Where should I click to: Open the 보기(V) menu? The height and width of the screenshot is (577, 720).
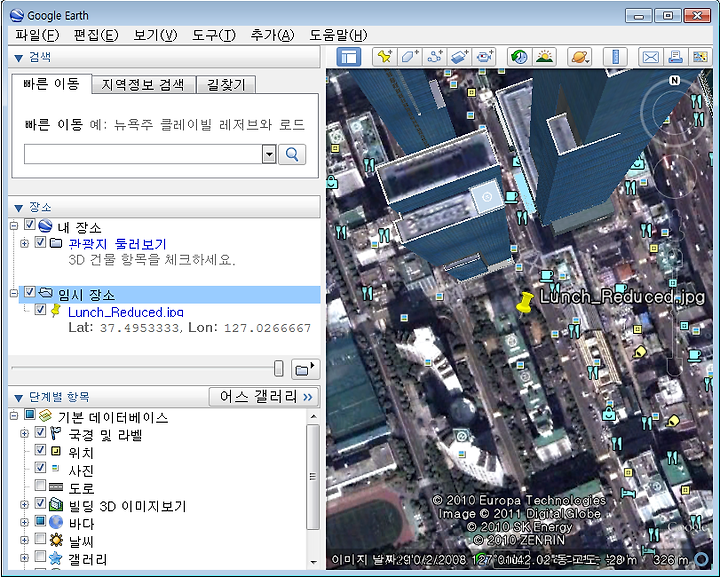(x=155, y=35)
